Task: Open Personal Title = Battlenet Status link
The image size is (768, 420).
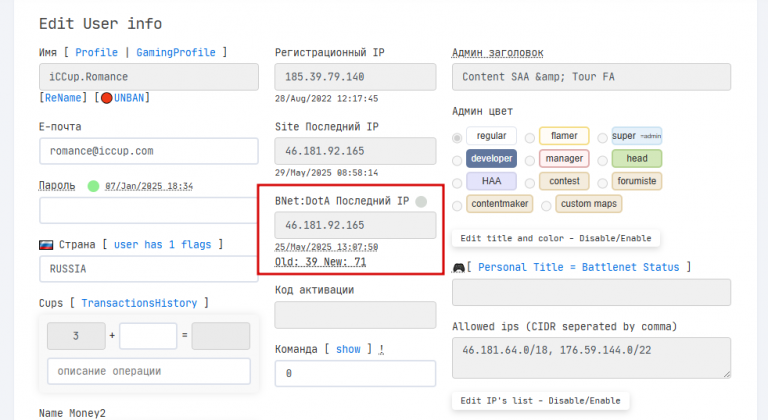Action: click(578, 267)
